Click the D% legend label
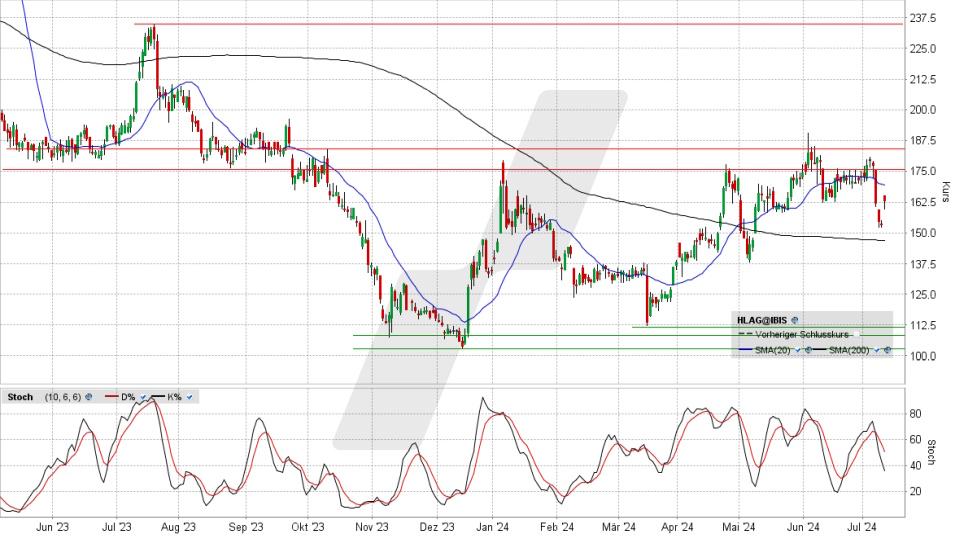960x540 pixels. (x=128, y=397)
